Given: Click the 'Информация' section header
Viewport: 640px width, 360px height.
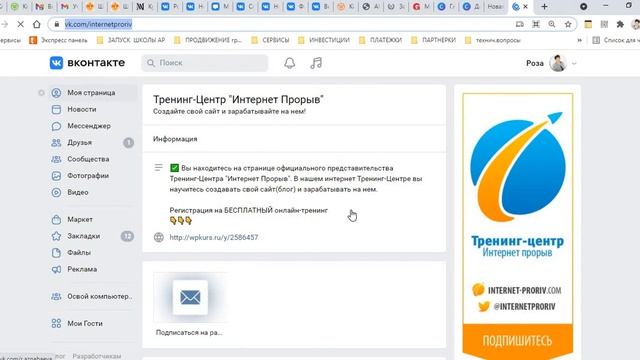Looking at the screenshot, I should coord(175,139).
